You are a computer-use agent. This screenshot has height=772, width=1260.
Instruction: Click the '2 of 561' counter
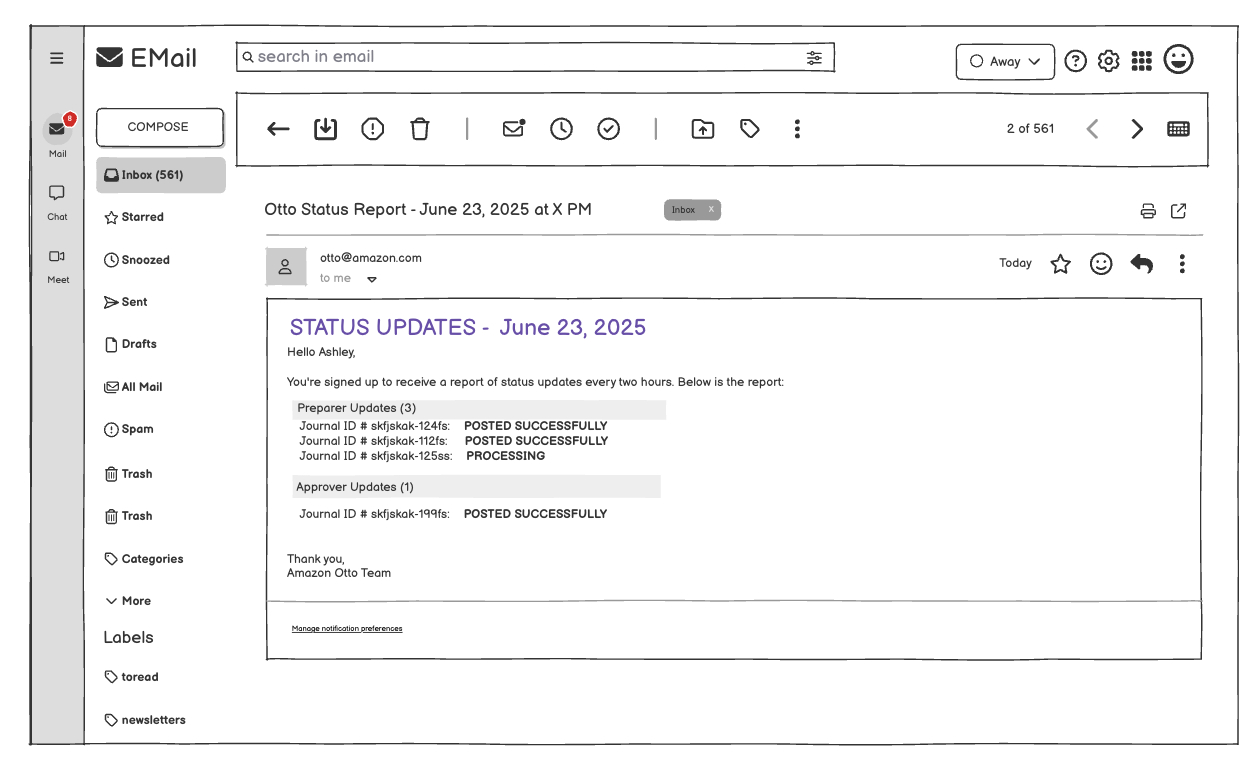1030,128
